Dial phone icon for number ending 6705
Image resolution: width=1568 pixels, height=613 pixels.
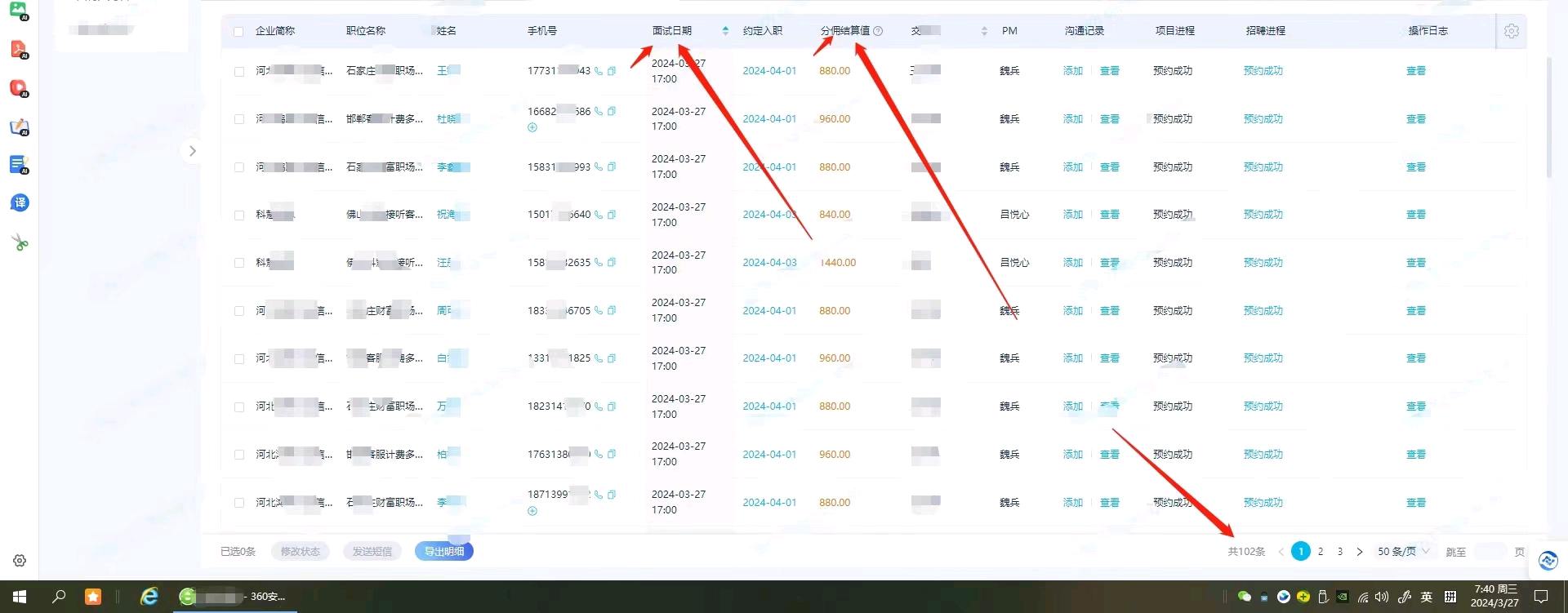pyautogui.click(x=599, y=310)
